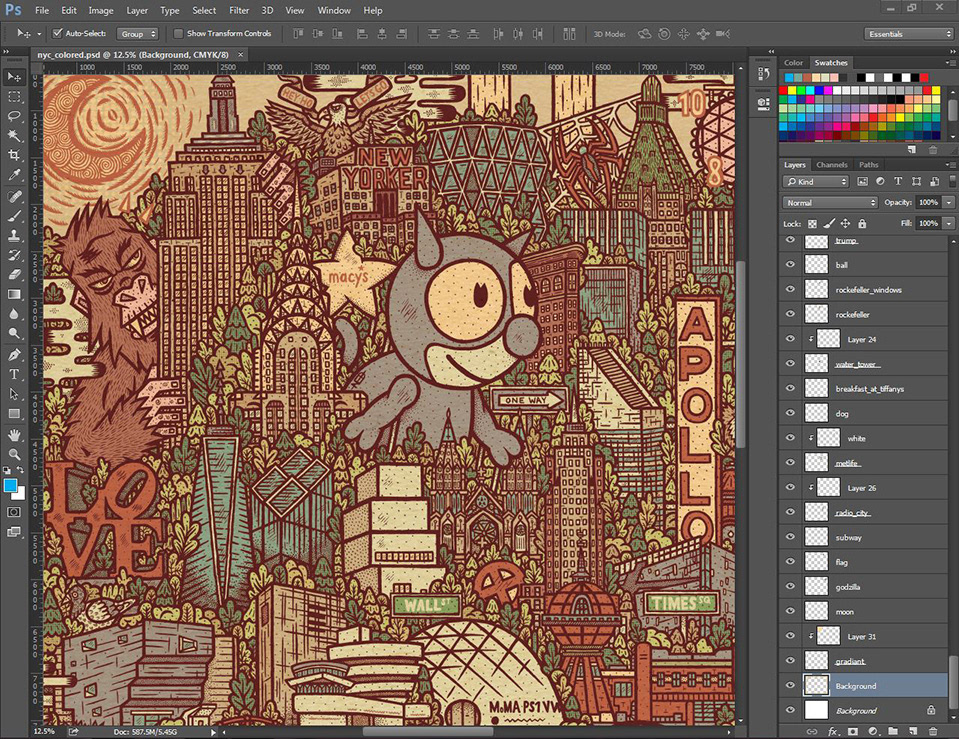Open the Normal blend mode dropdown
The width and height of the screenshot is (959, 739).
[x=830, y=202]
